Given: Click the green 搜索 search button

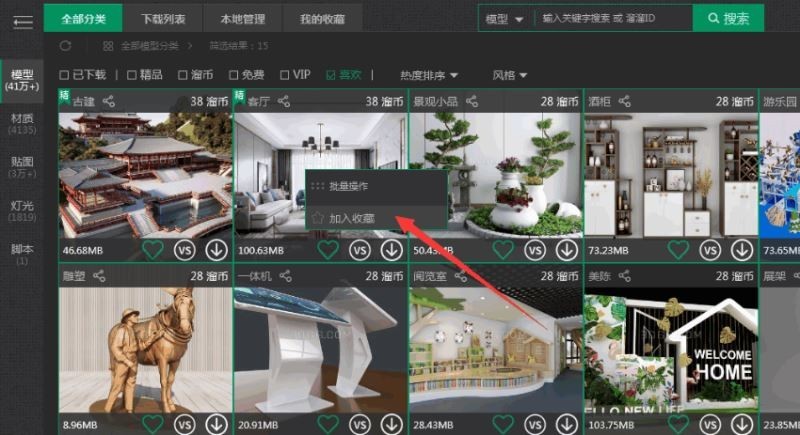Looking at the screenshot, I should pyautogui.click(x=727, y=19).
